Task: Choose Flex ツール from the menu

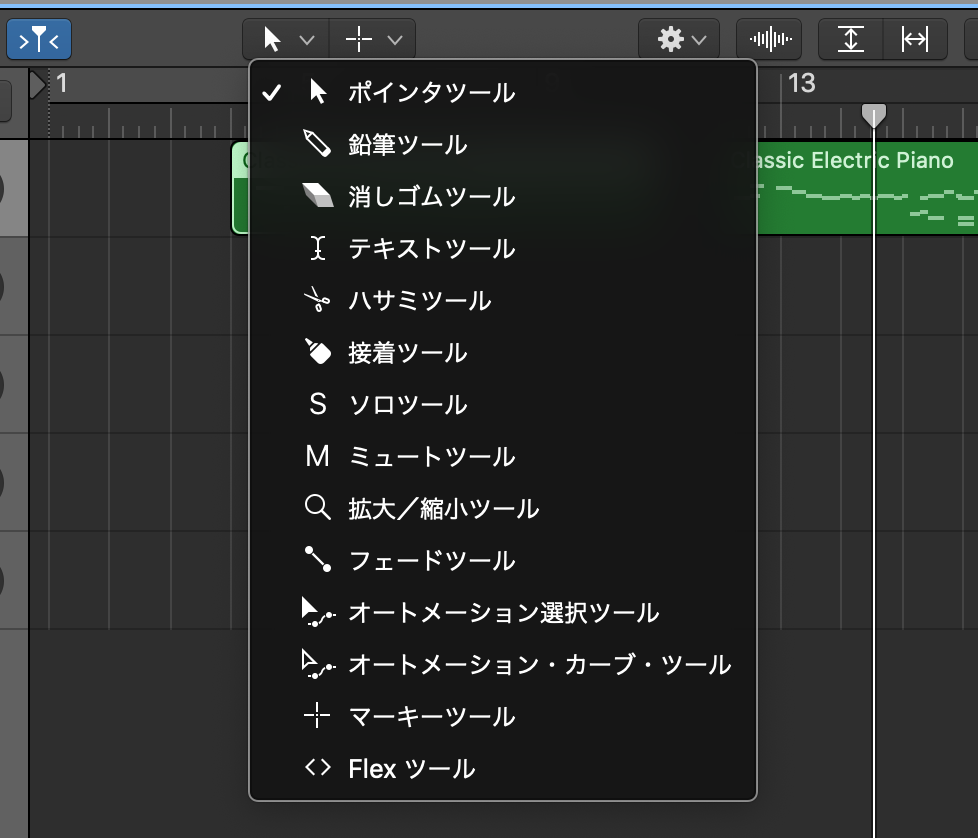Action: click(411, 769)
